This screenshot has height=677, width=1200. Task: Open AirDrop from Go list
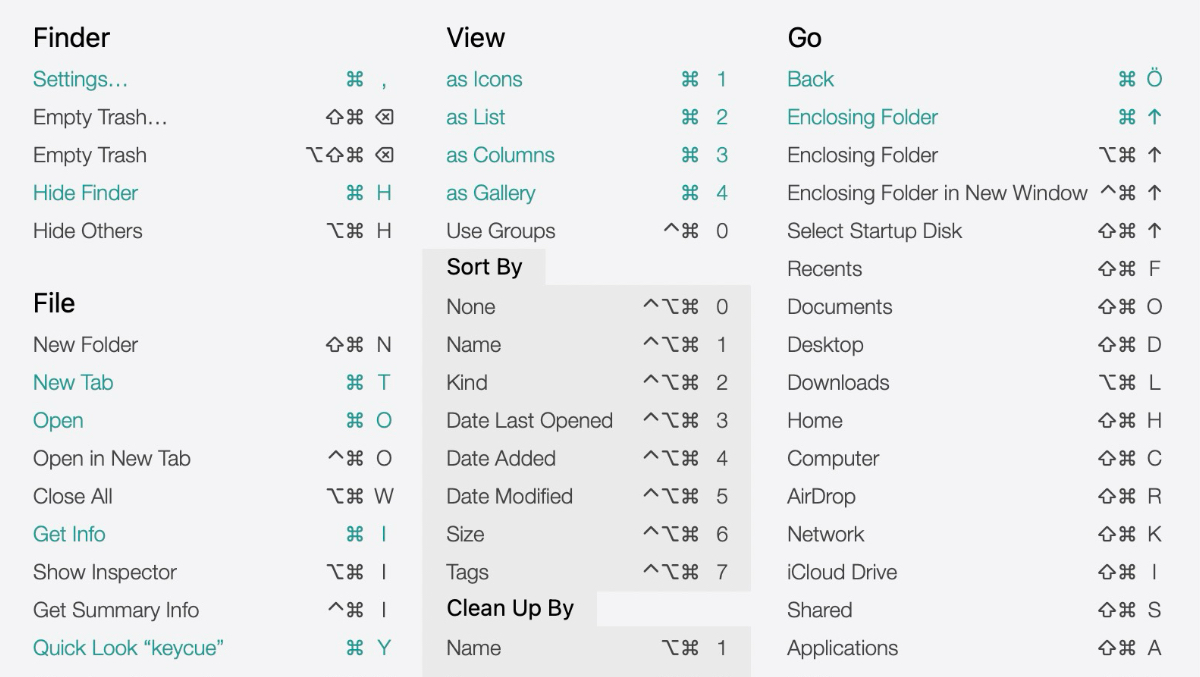(x=821, y=497)
